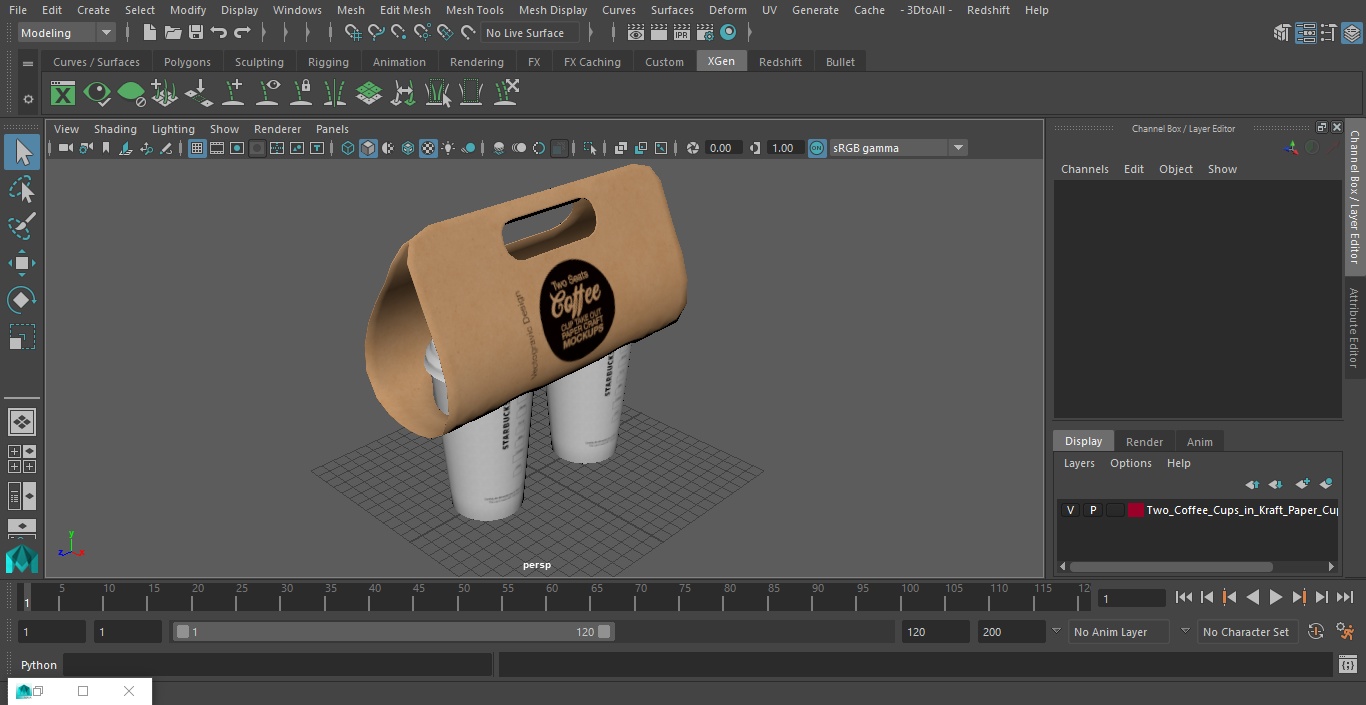Screen dimensions: 1366x705
Task: Open Render Settings clapperboard gear icon
Action: [x=705, y=33]
